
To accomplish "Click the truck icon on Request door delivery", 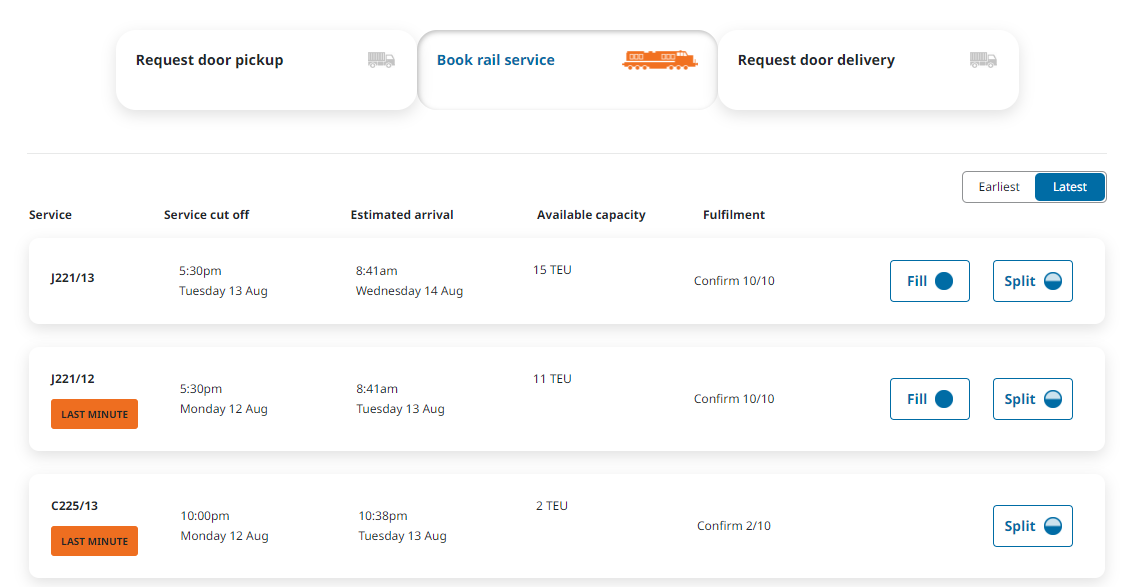I will point(983,60).
